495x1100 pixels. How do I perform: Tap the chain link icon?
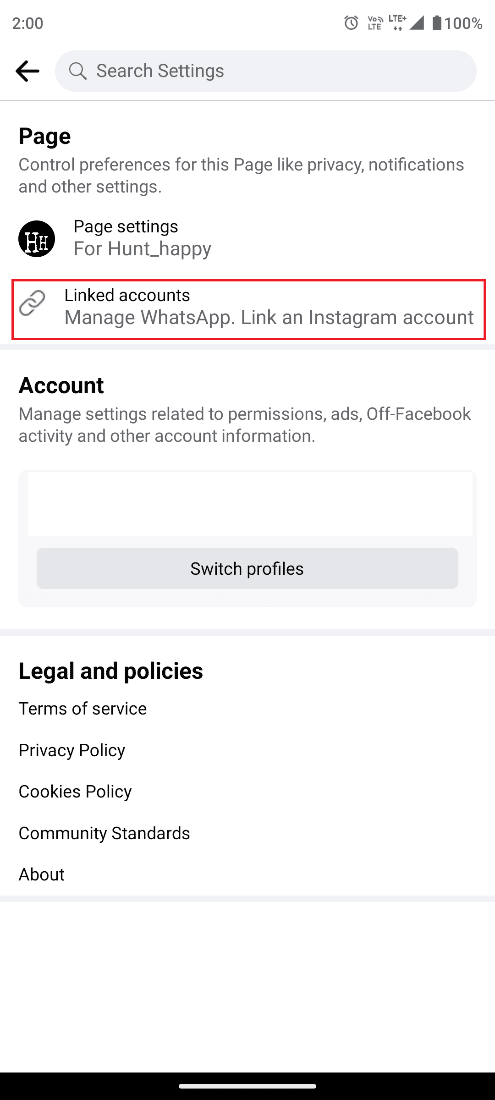tap(32, 304)
